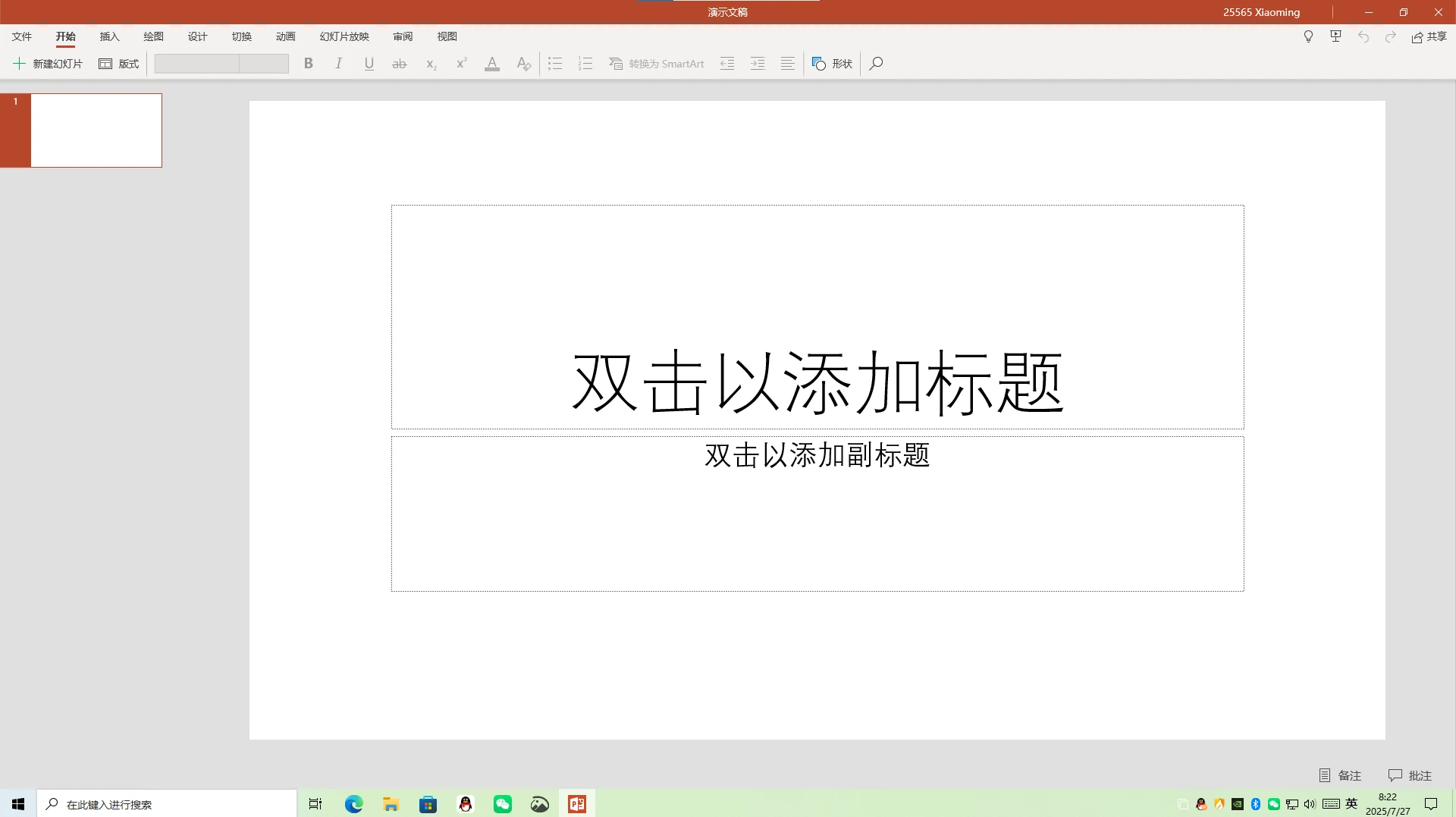Image resolution: width=1456 pixels, height=817 pixels.
Task: Open the 版式 layout dropdown
Action: pos(119,64)
